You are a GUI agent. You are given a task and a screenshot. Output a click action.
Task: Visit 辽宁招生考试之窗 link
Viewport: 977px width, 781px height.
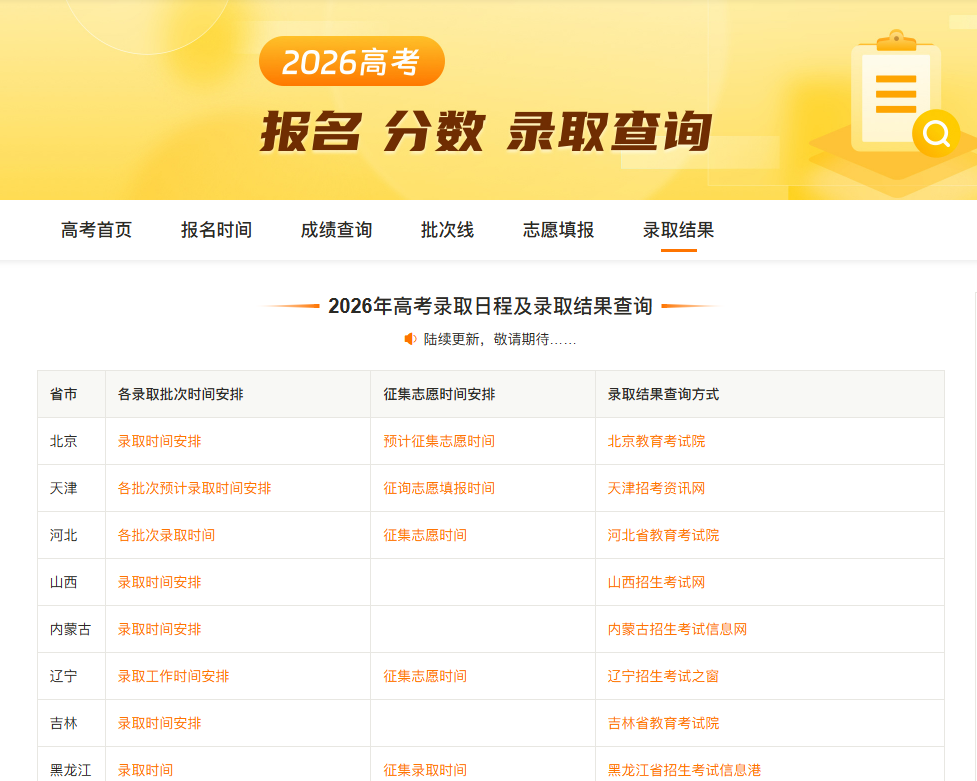[664, 676]
